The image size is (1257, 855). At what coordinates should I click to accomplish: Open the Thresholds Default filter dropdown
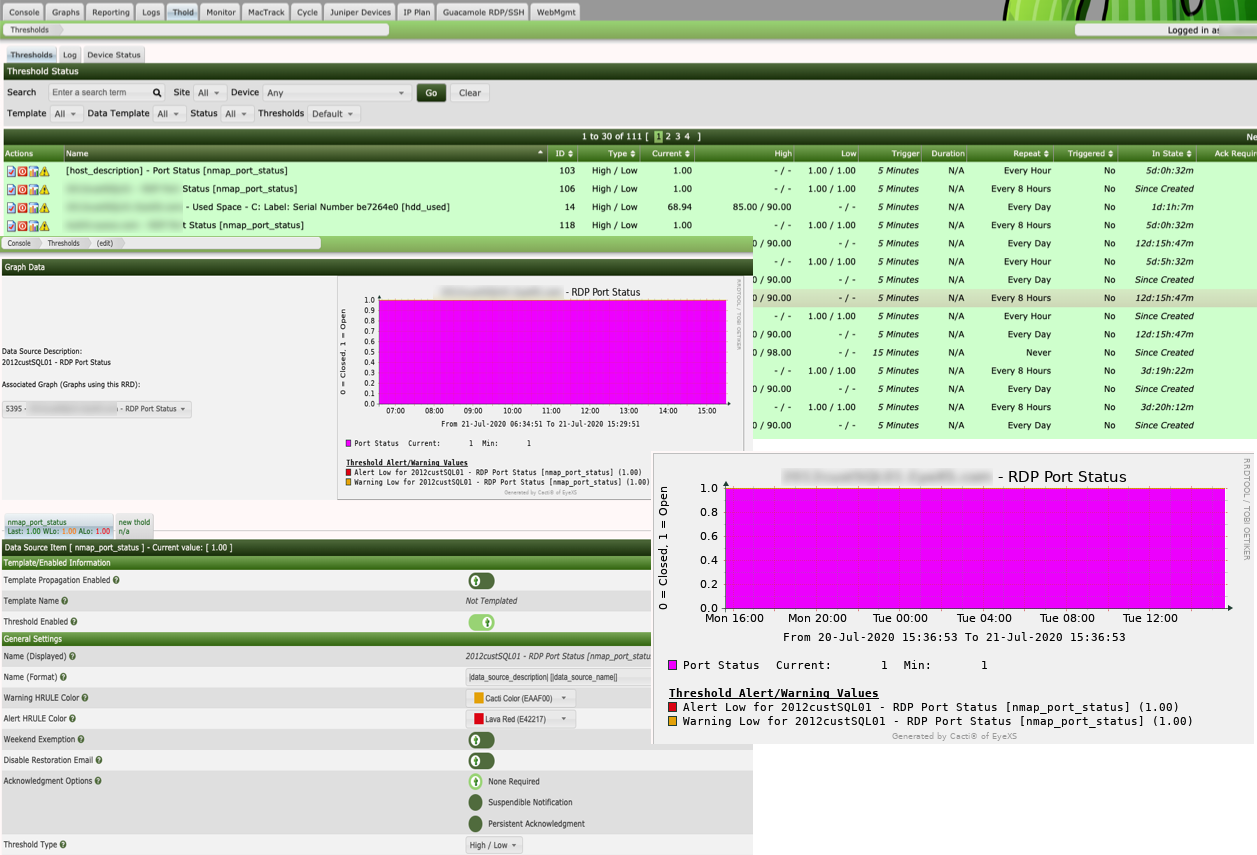pos(333,114)
